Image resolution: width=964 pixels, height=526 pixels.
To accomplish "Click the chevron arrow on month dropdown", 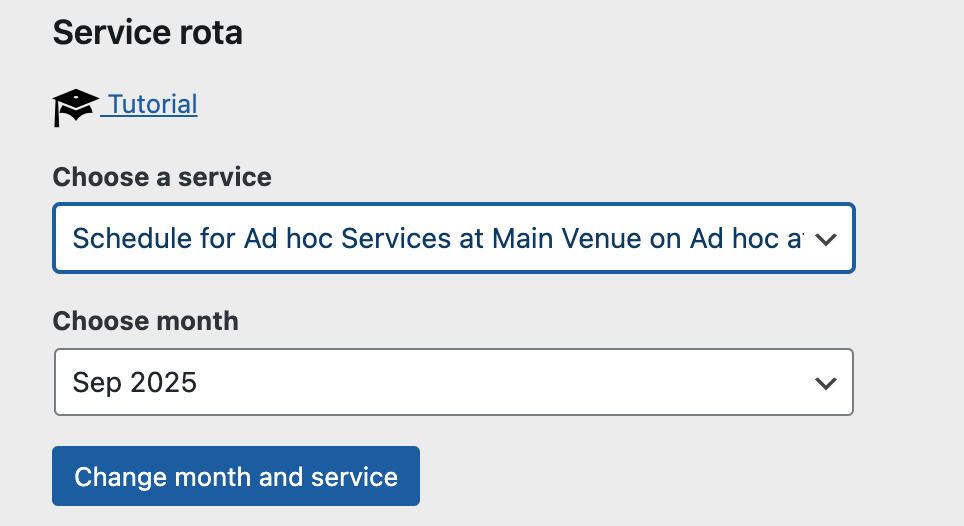I will coord(826,383).
